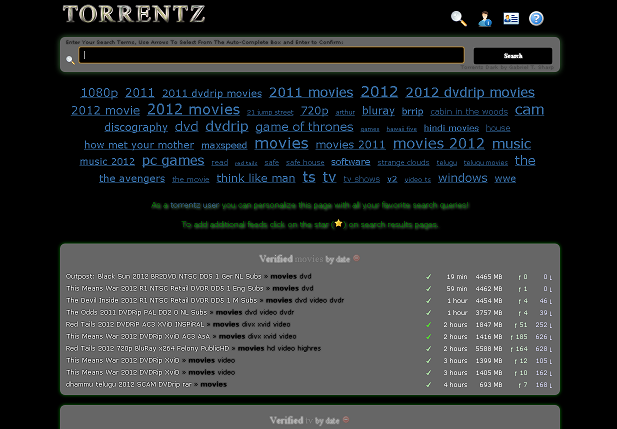
Task: Open the strange clouds tag
Action: pyautogui.click(x=403, y=163)
